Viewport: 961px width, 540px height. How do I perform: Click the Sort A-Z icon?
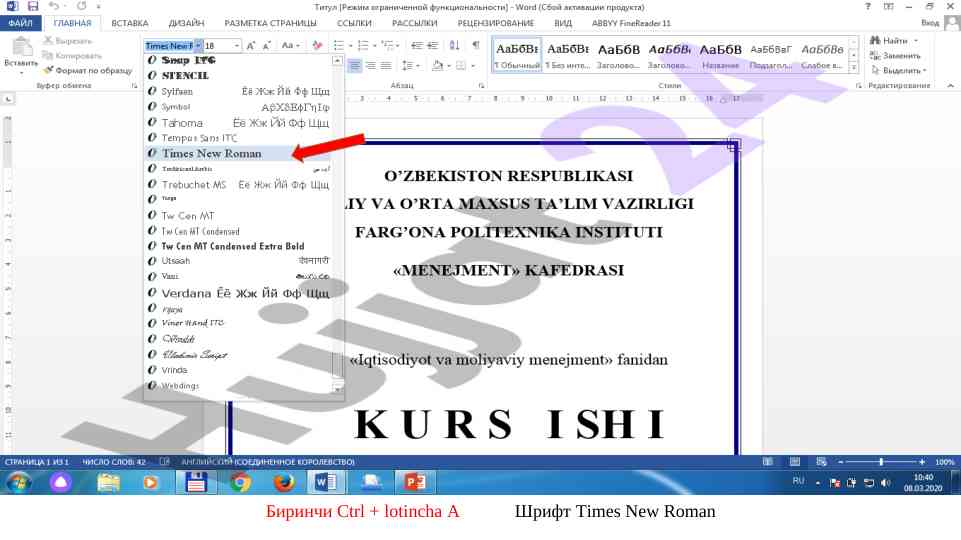(454, 46)
